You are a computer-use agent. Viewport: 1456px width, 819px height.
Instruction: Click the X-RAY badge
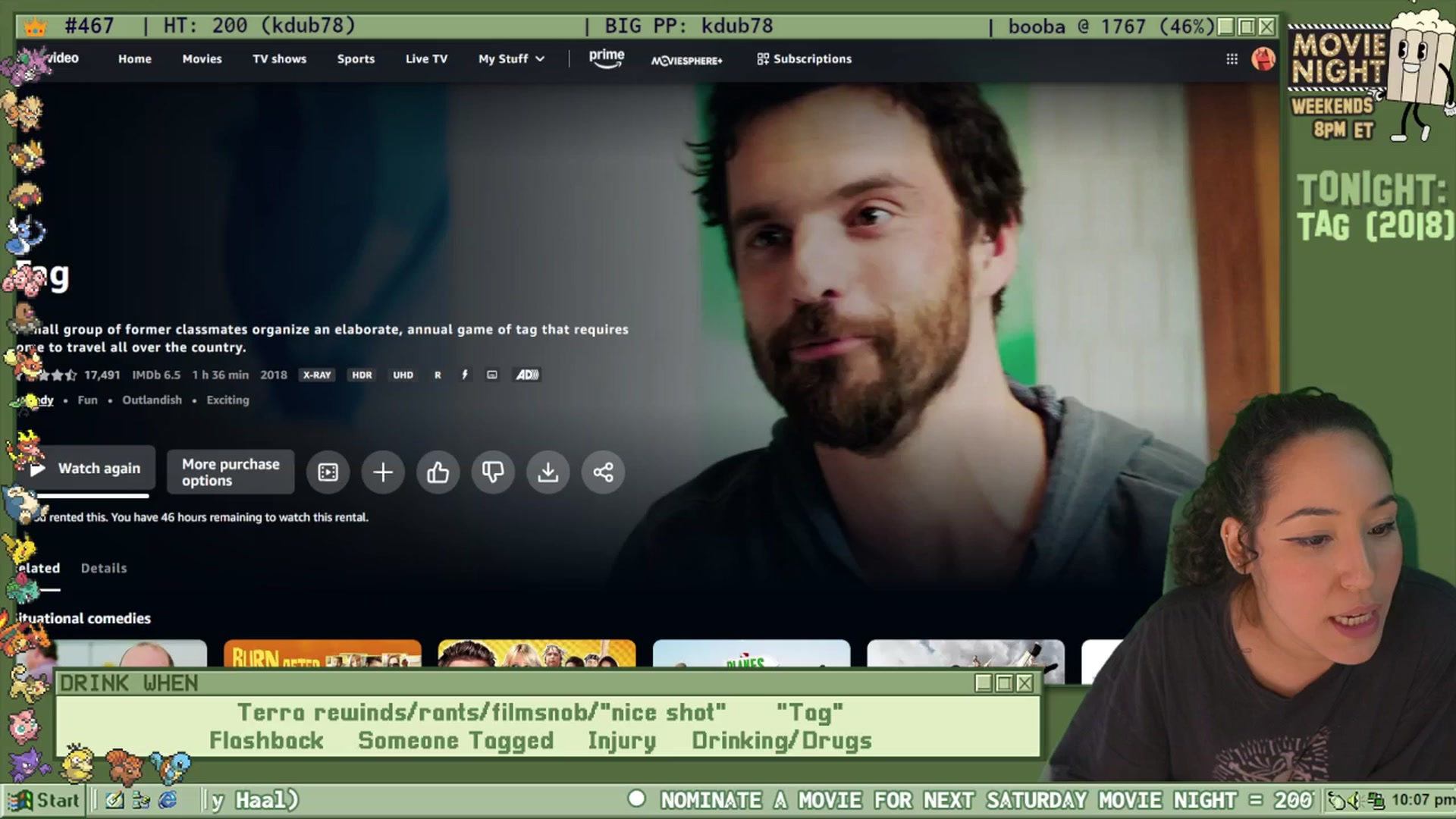click(317, 375)
